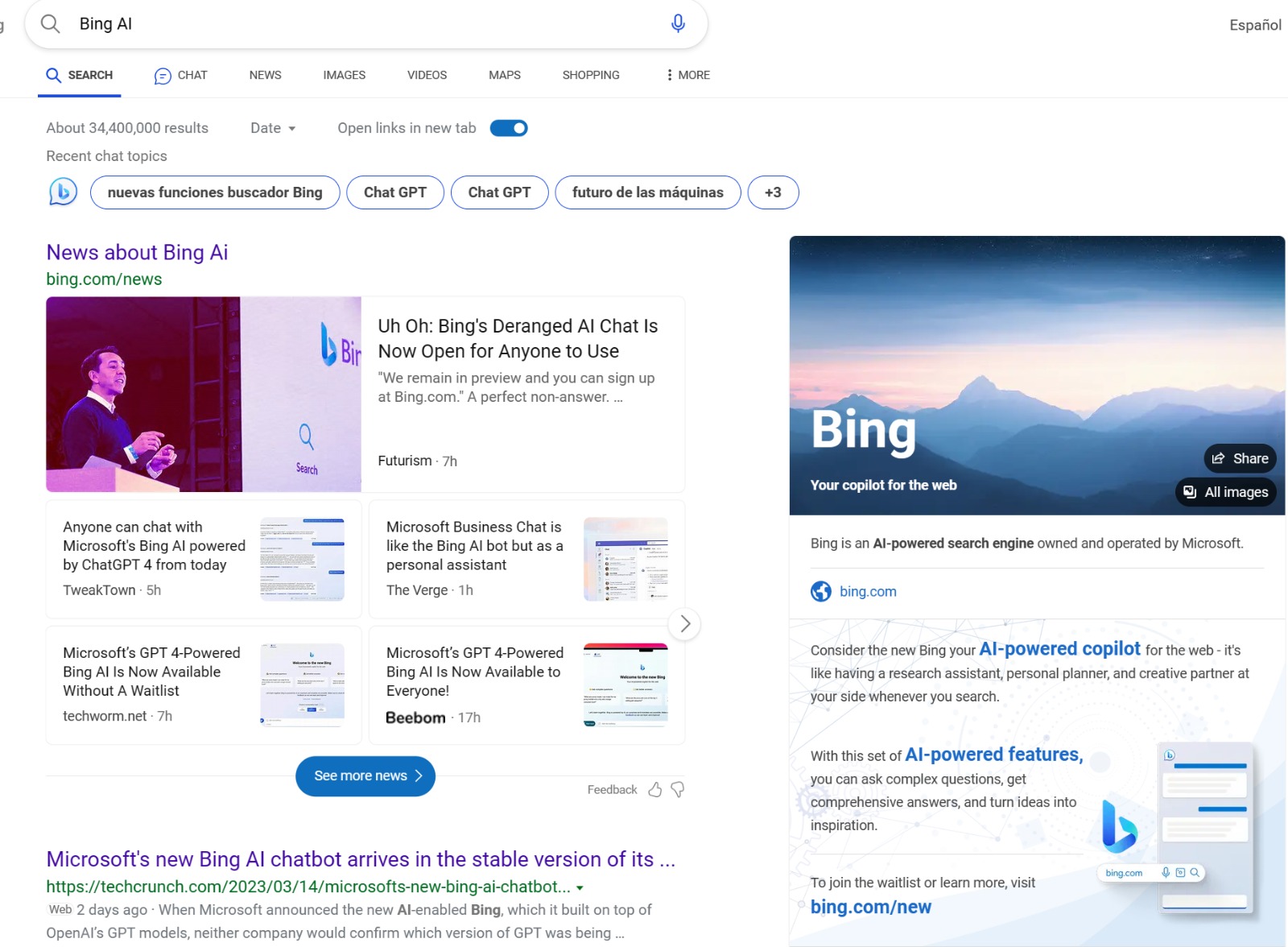Open the MORE menu
1288x947 pixels.
pyautogui.click(x=688, y=75)
